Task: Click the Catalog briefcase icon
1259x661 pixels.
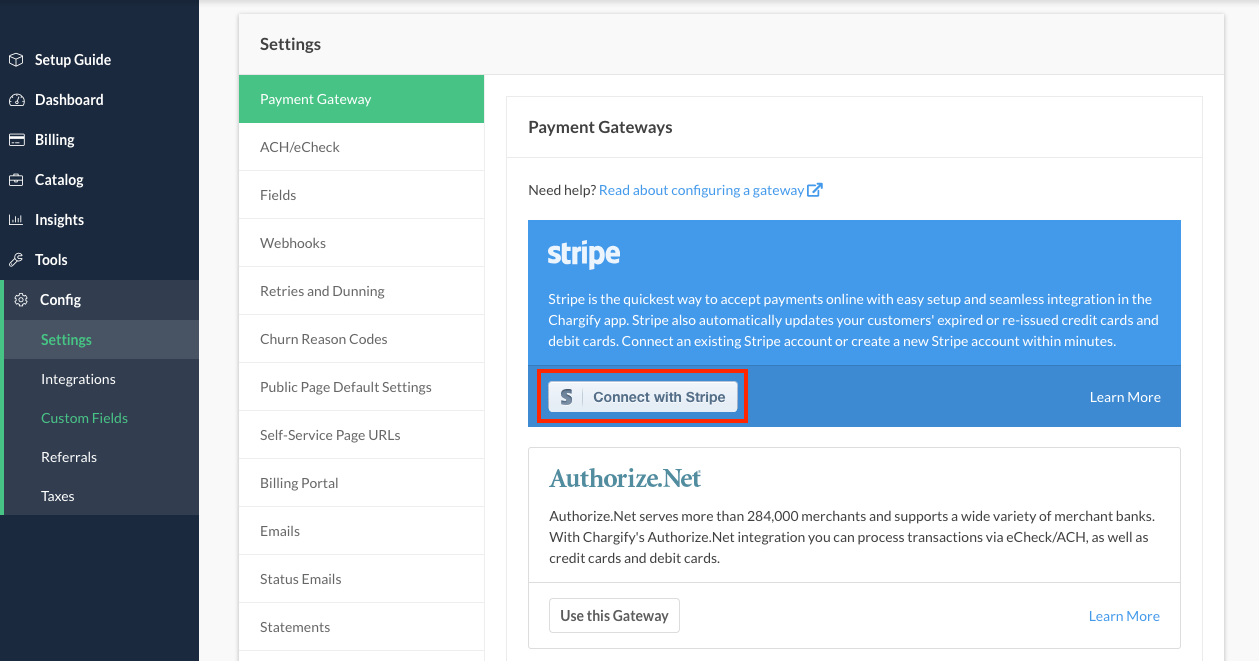Action: (16, 180)
